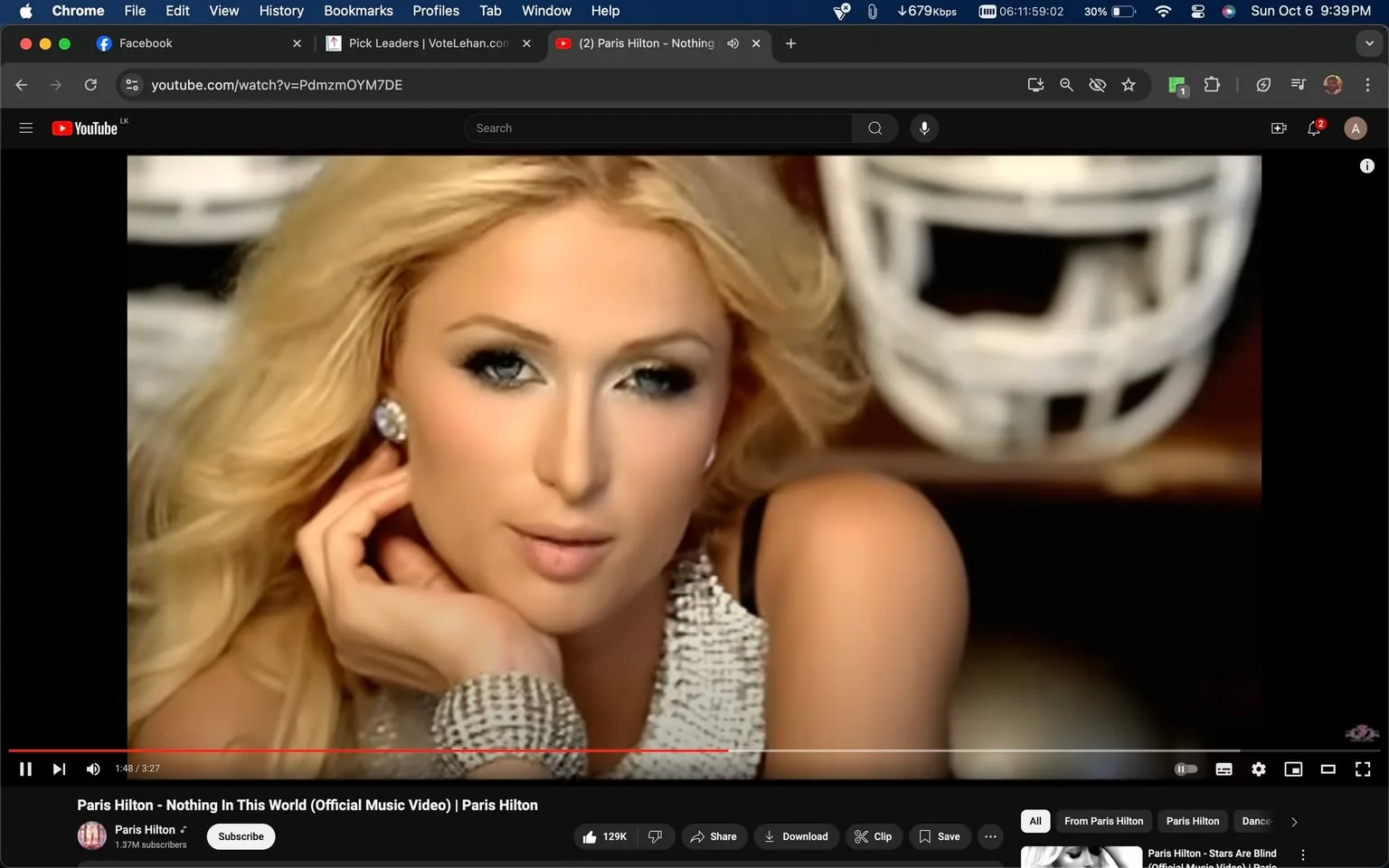
Task: Open media controls in toolbar
Action: (x=1298, y=85)
